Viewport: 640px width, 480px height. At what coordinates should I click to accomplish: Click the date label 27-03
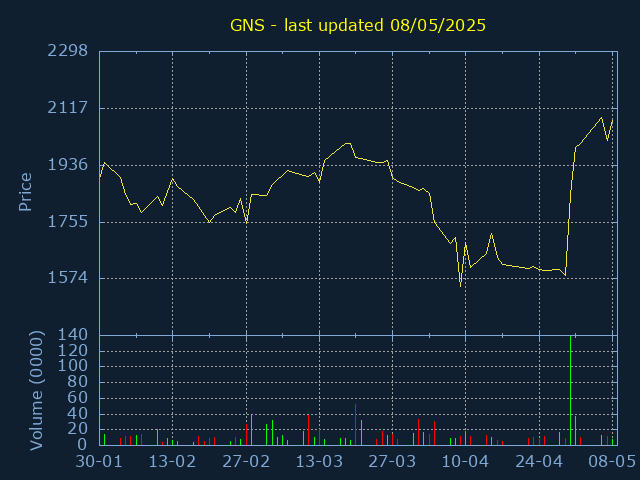click(392, 462)
